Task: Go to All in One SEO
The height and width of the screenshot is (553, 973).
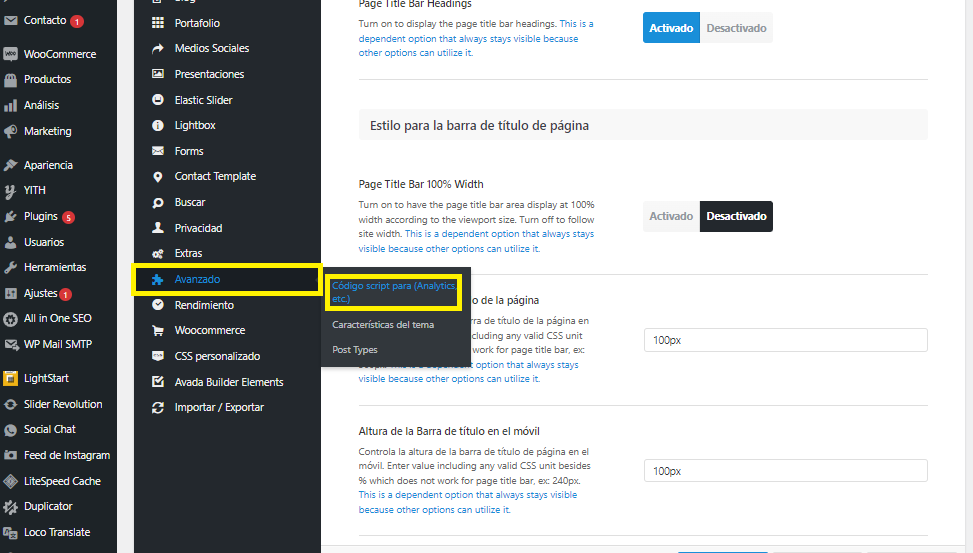Action: click(58, 319)
